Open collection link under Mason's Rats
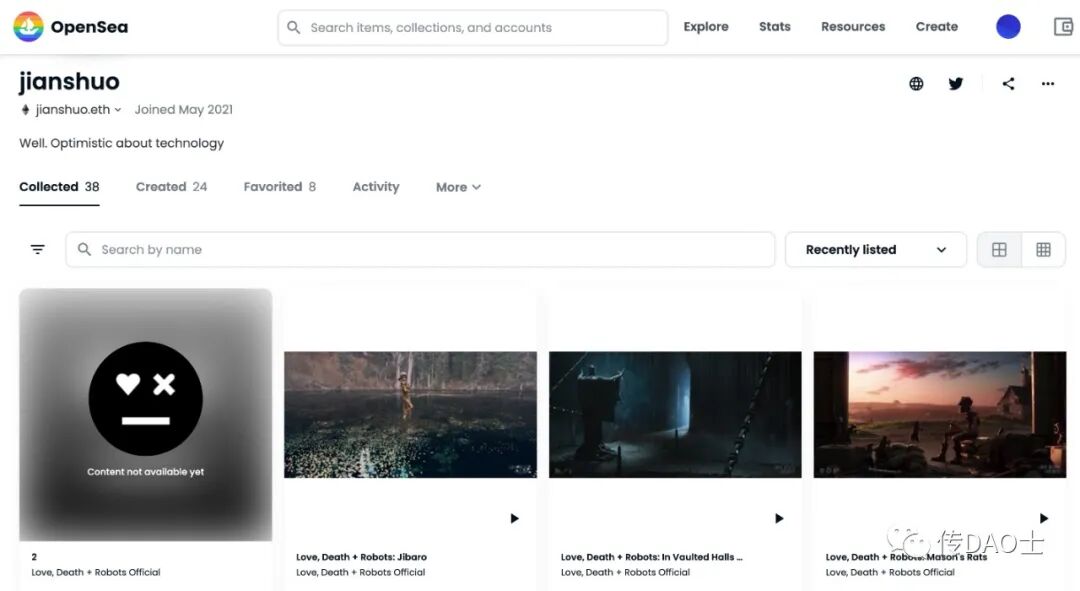Viewport: 1080px width, 591px height. click(890, 572)
